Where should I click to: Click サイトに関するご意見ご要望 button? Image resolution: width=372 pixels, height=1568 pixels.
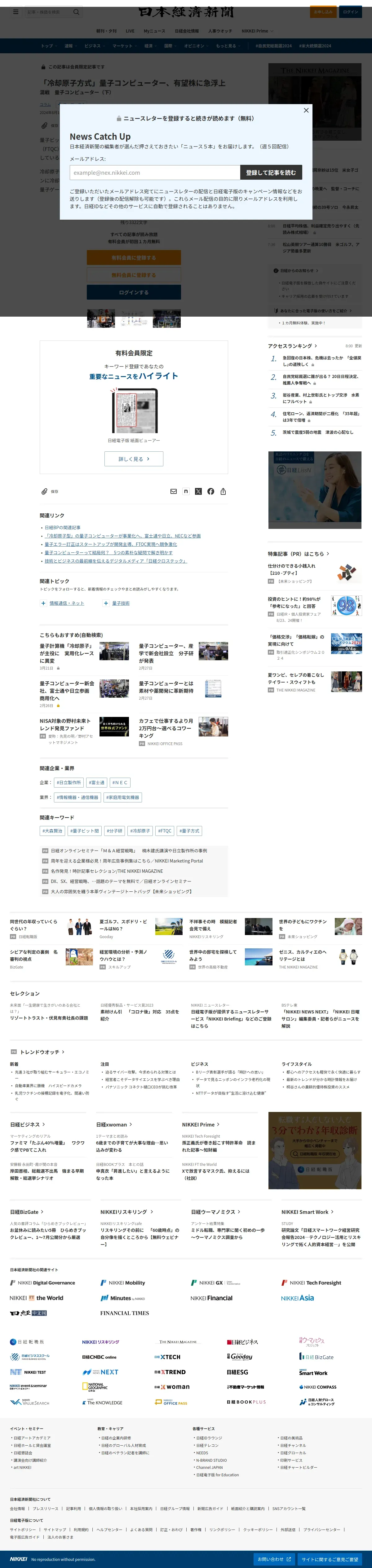click(x=330, y=1559)
